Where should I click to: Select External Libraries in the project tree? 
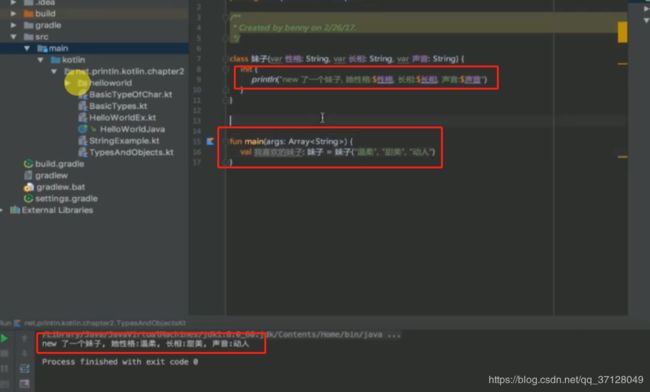pos(57,210)
